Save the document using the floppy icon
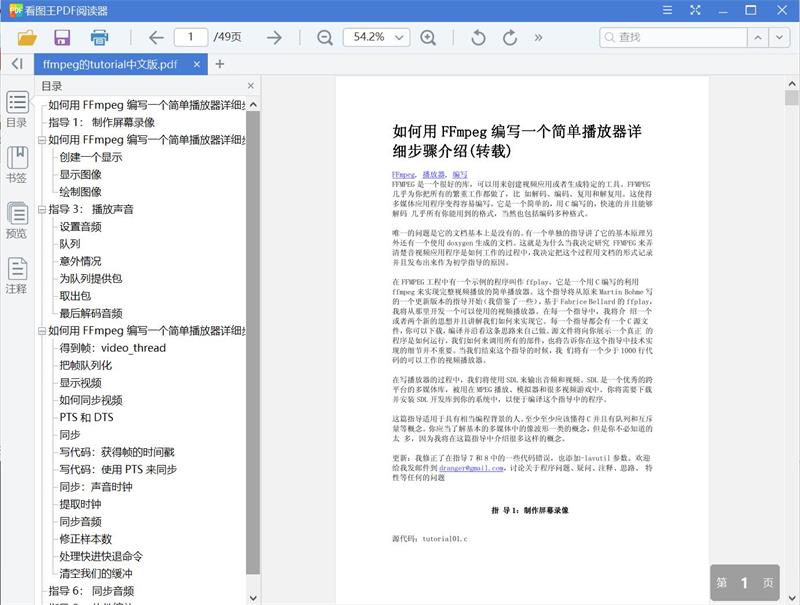 [62, 37]
